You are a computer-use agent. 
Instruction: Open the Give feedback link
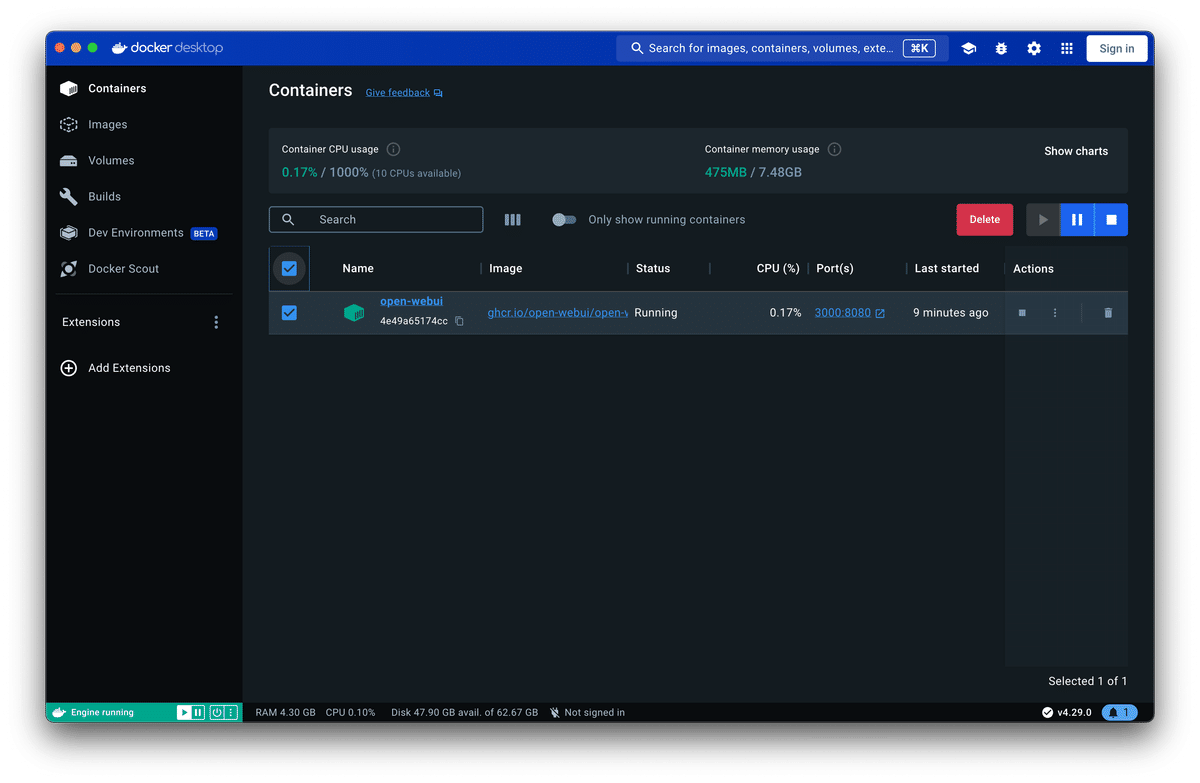(x=397, y=93)
